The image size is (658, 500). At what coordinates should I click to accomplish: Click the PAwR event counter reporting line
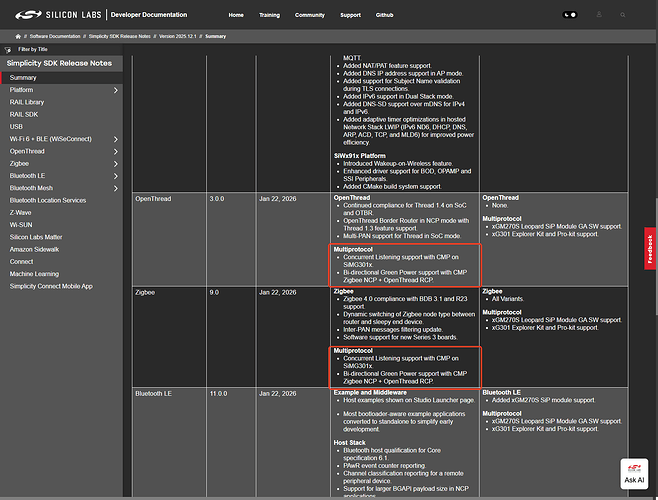click(384, 466)
